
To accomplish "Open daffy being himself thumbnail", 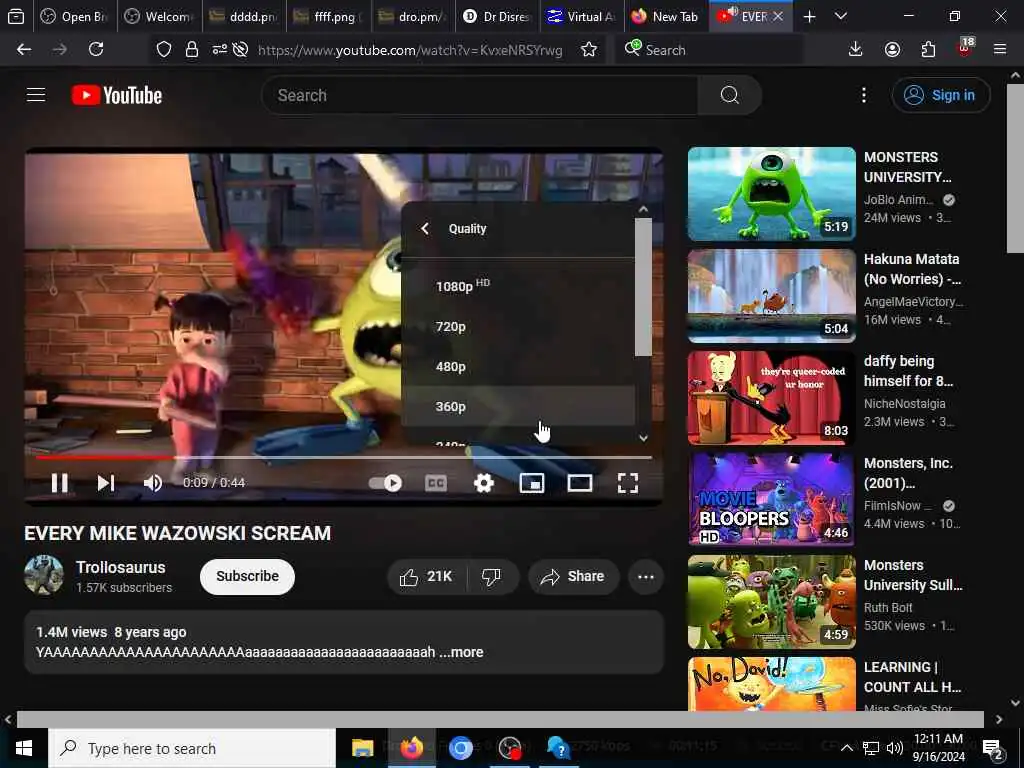I will (771, 398).
